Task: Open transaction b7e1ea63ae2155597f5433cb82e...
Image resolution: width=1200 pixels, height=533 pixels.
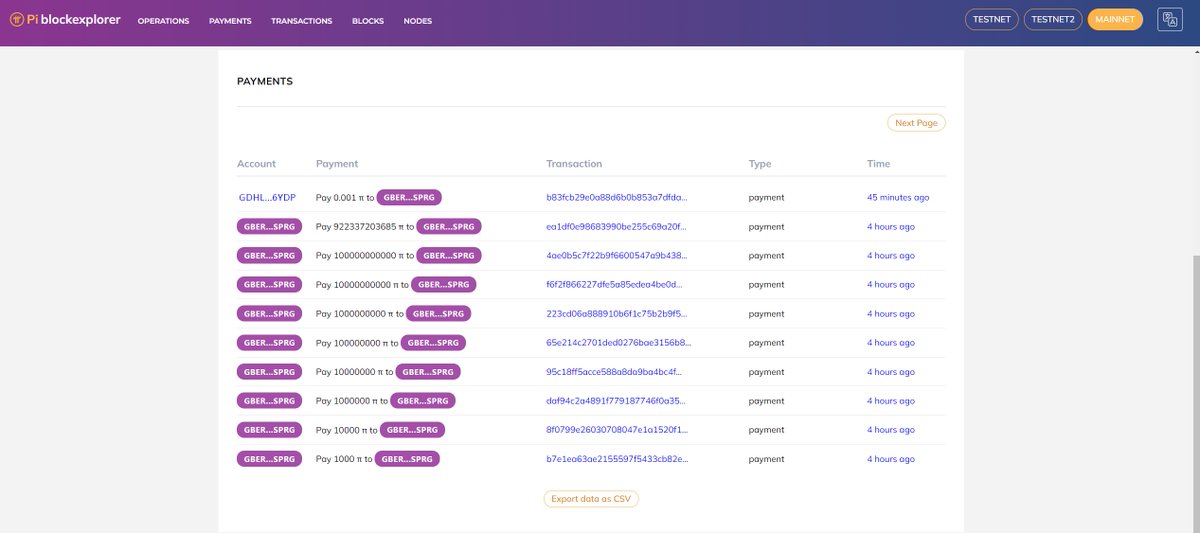Action: 616,459
